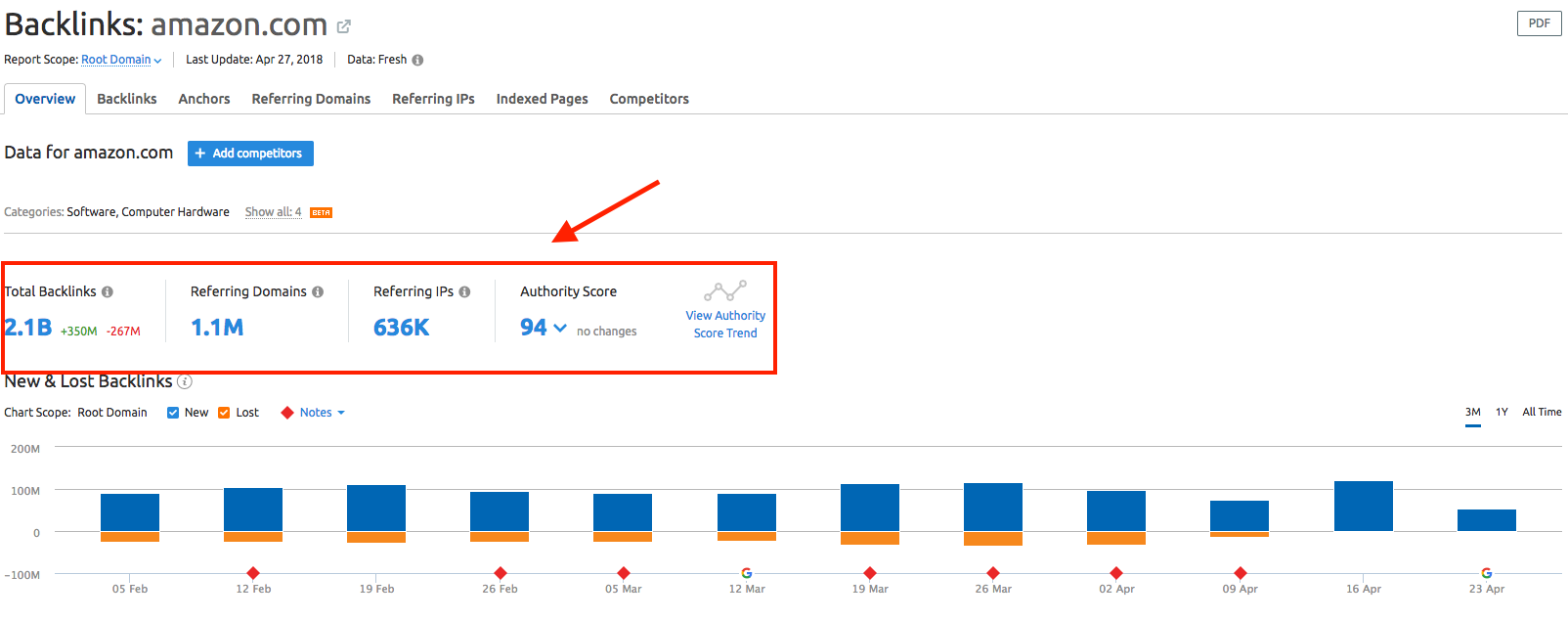
Task: Open amazon.com via the external link icon
Action: (344, 26)
